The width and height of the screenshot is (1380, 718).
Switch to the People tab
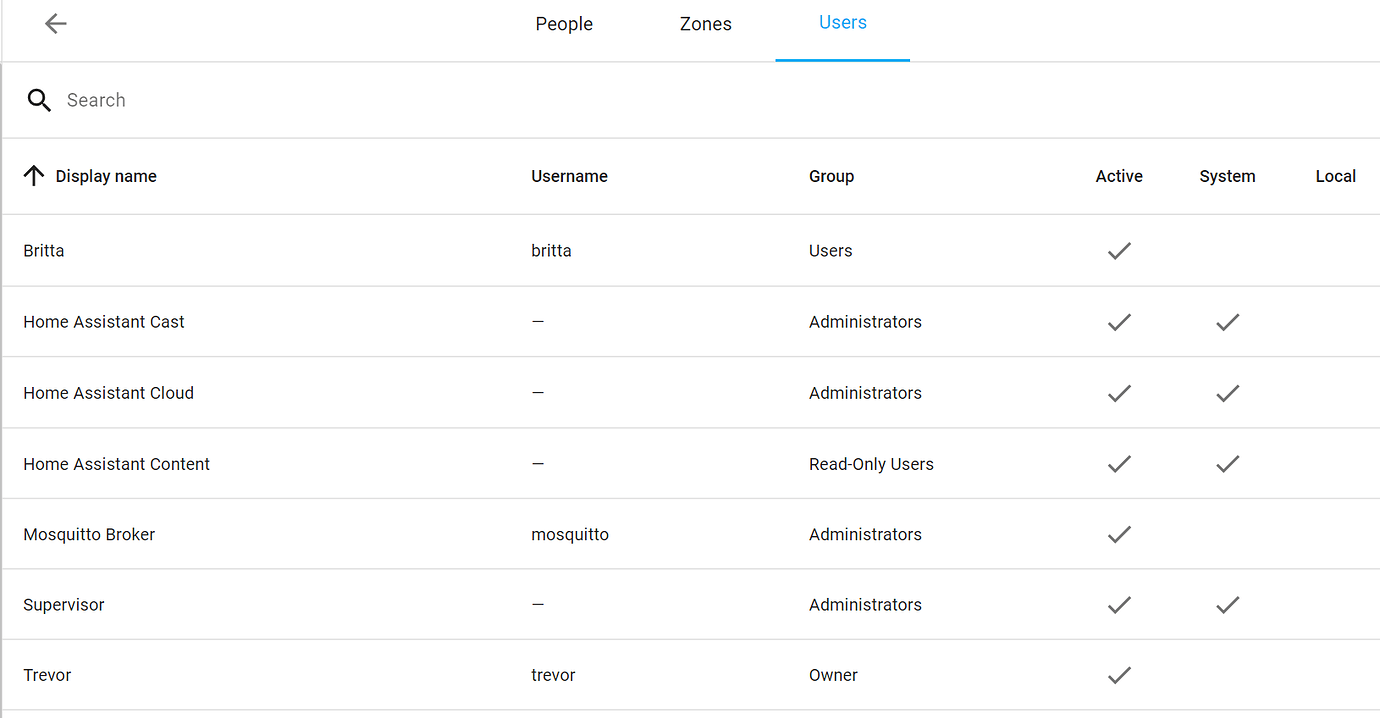564,24
